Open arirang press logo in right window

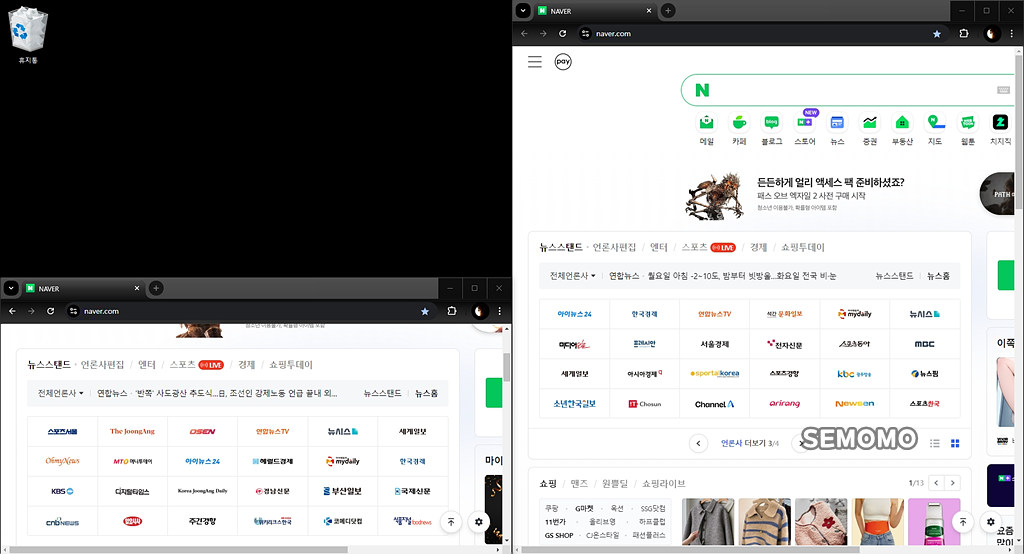coord(784,404)
